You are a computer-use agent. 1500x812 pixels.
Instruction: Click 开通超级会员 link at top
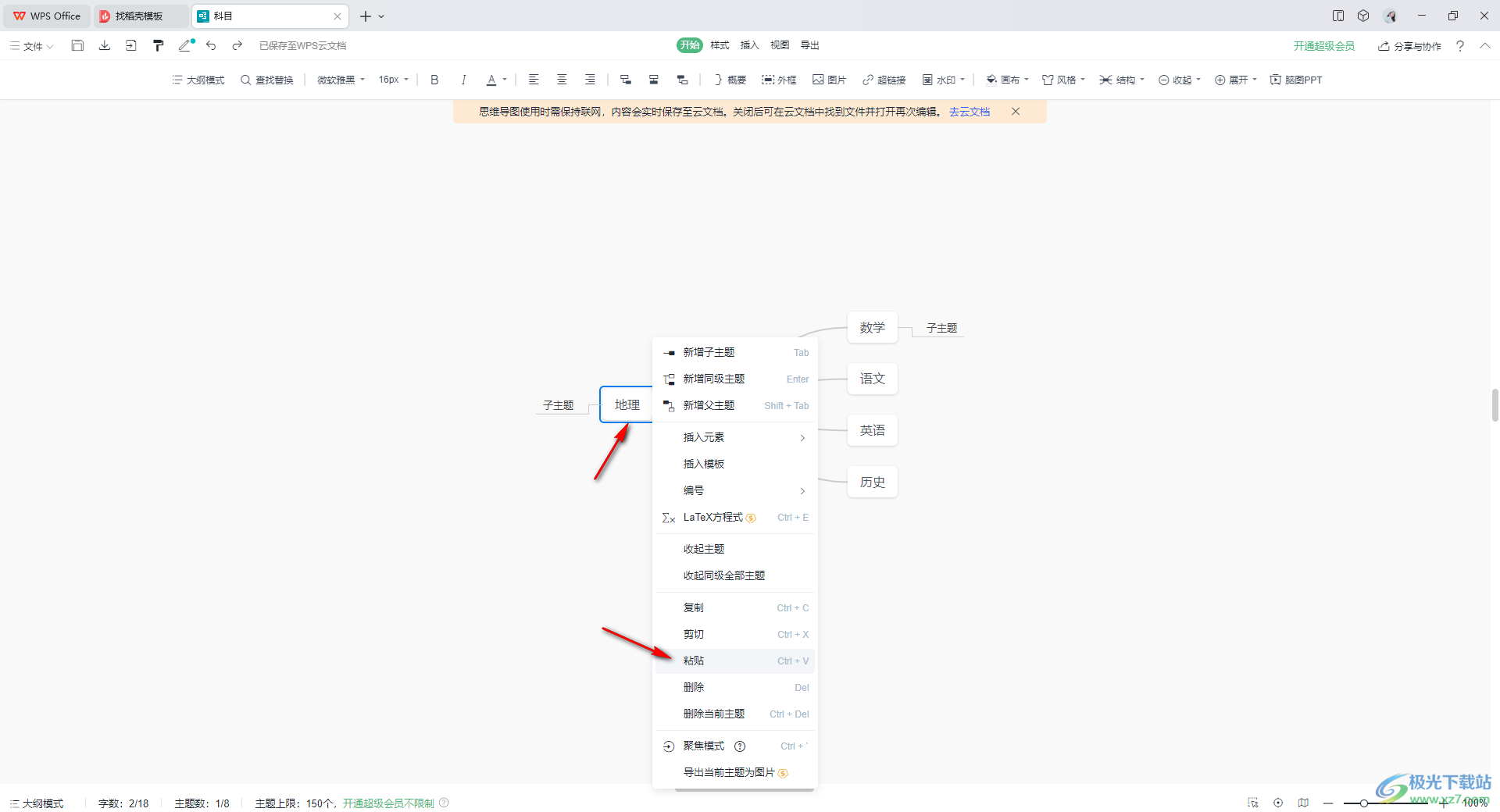pos(1324,46)
